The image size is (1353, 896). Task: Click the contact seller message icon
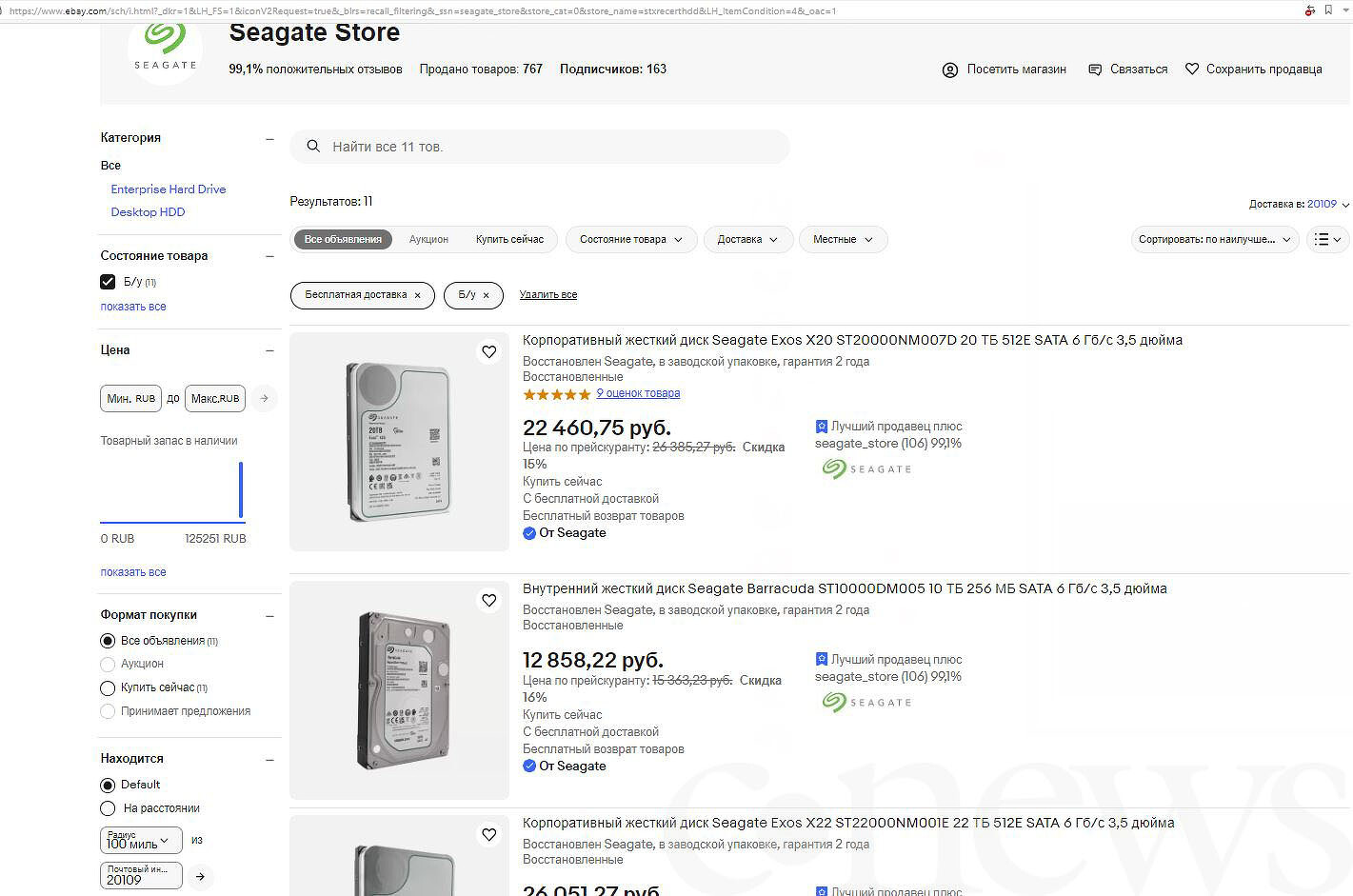click(x=1095, y=70)
